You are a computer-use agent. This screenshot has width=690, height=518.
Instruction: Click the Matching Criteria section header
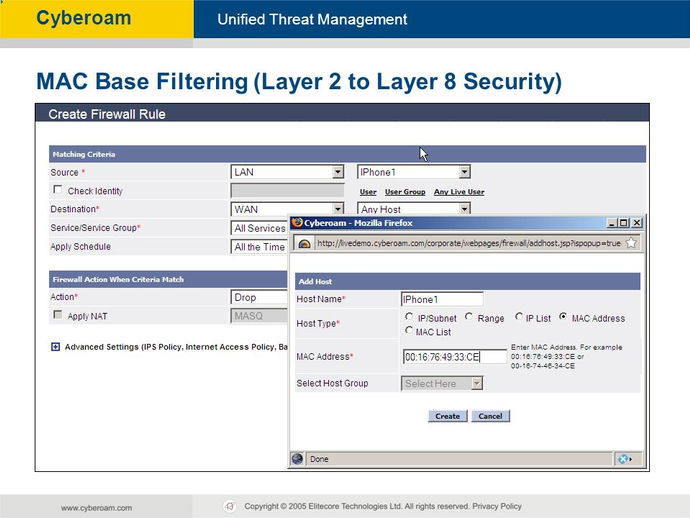point(347,154)
